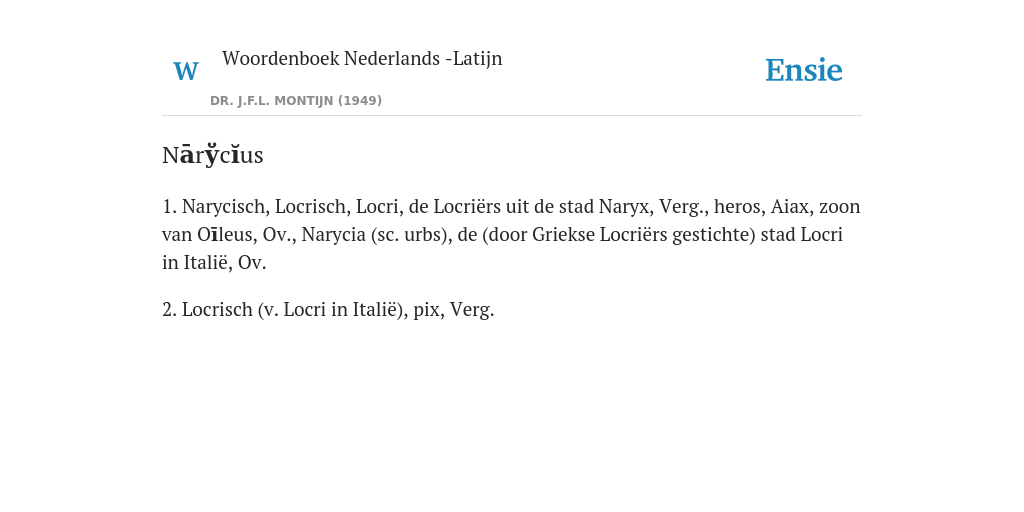
Task: Click the Nārycius headword heading
Action: click(x=213, y=155)
